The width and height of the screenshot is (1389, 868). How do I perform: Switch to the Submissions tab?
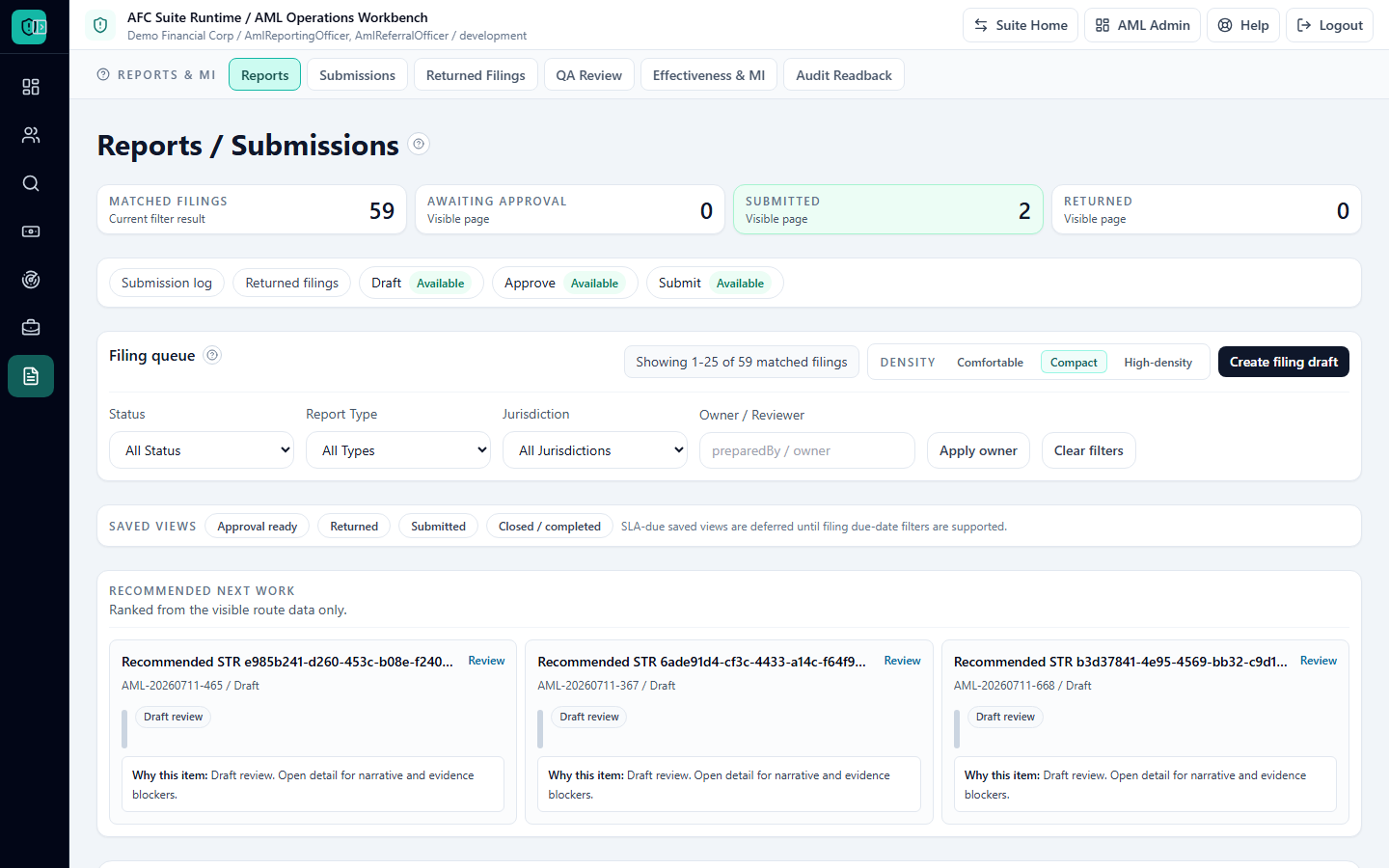click(x=357, y=75)
